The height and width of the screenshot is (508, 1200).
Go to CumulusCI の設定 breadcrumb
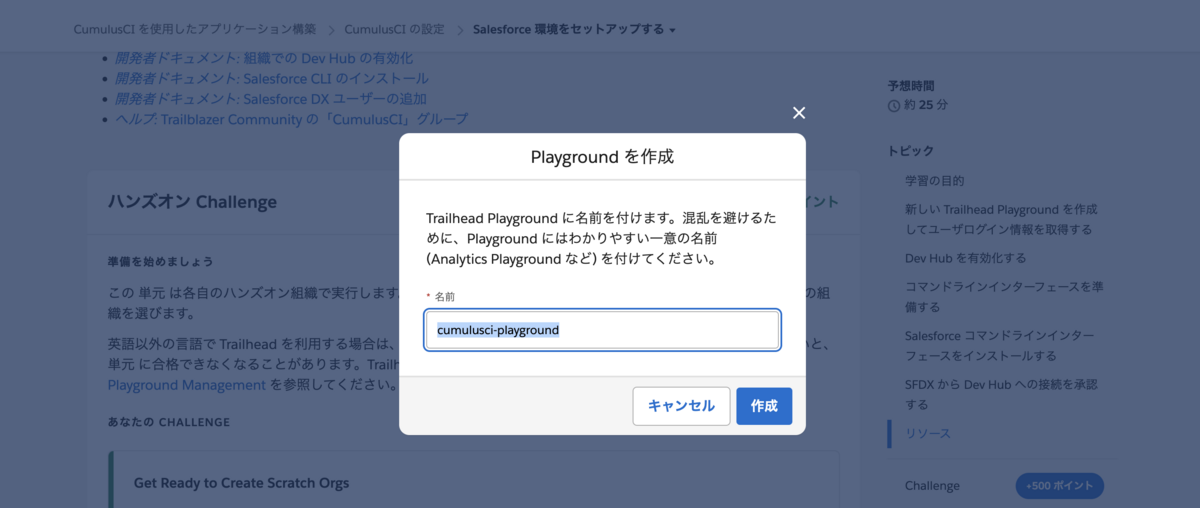(x=394, y=29)
